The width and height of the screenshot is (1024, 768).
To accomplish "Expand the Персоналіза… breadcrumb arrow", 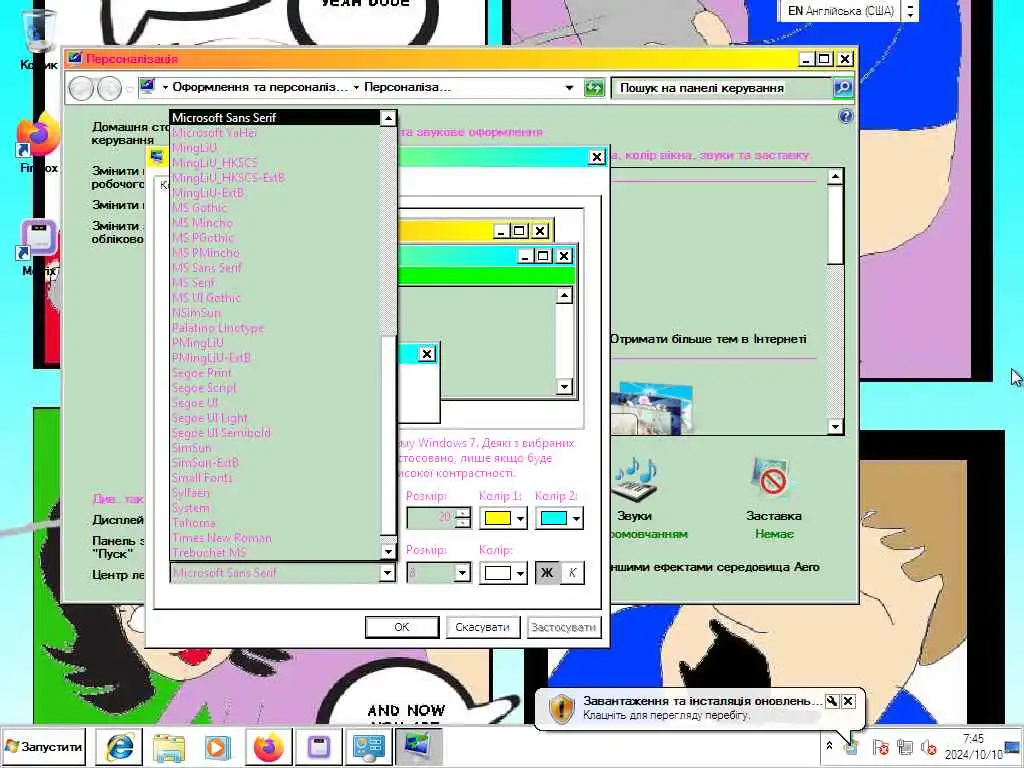I will coord(357,88).
